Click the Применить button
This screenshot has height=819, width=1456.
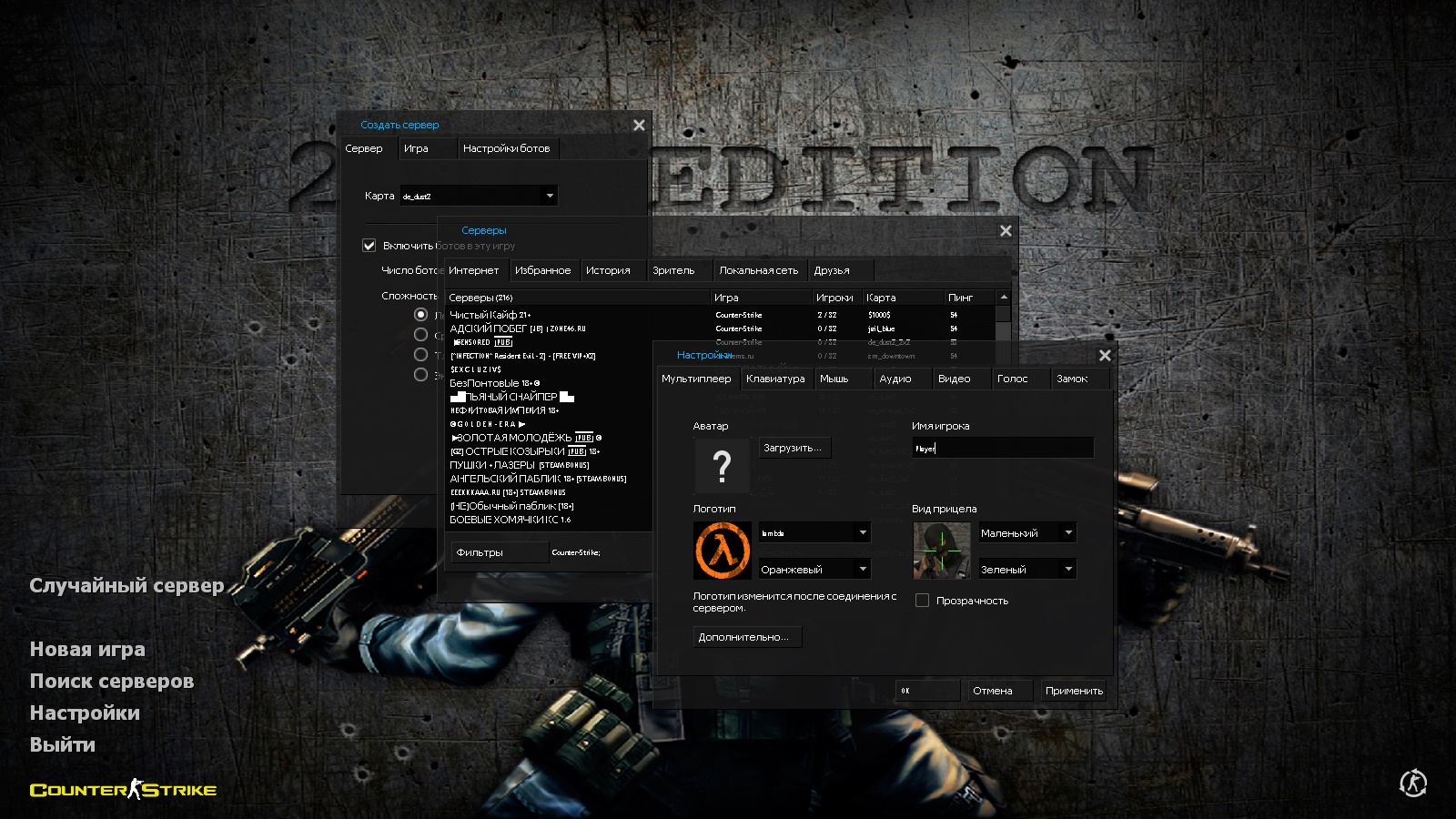click(x=1074, y=691)
